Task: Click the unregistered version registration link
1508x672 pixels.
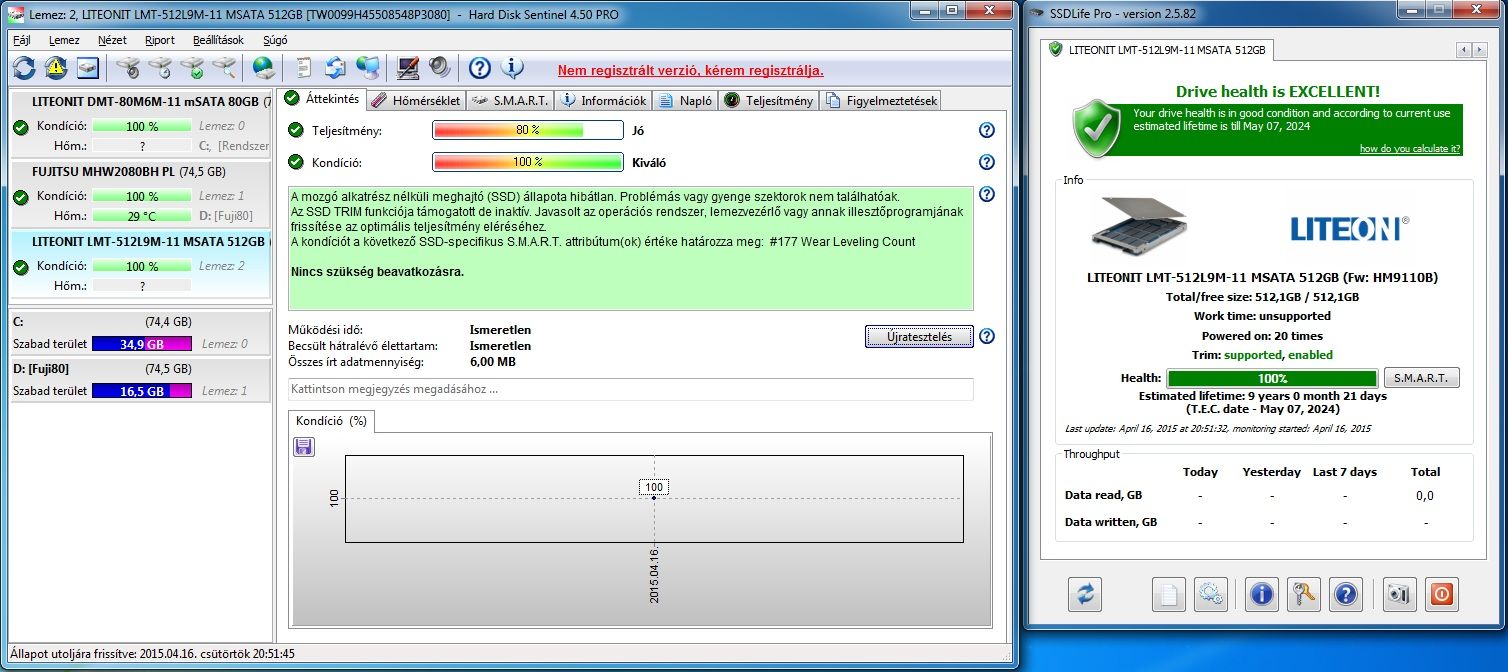Action: [x=690, y=70]
